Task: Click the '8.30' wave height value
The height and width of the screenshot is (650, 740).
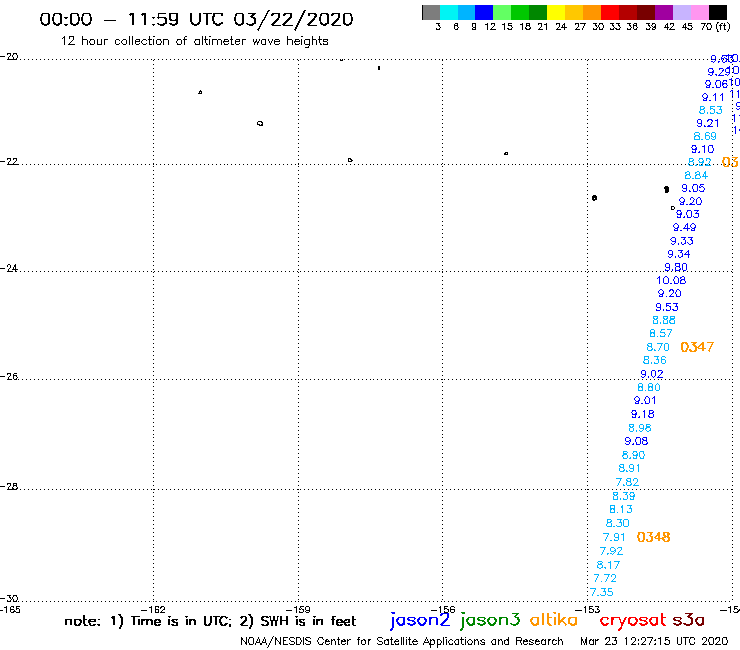Action: tap(617, 523)
